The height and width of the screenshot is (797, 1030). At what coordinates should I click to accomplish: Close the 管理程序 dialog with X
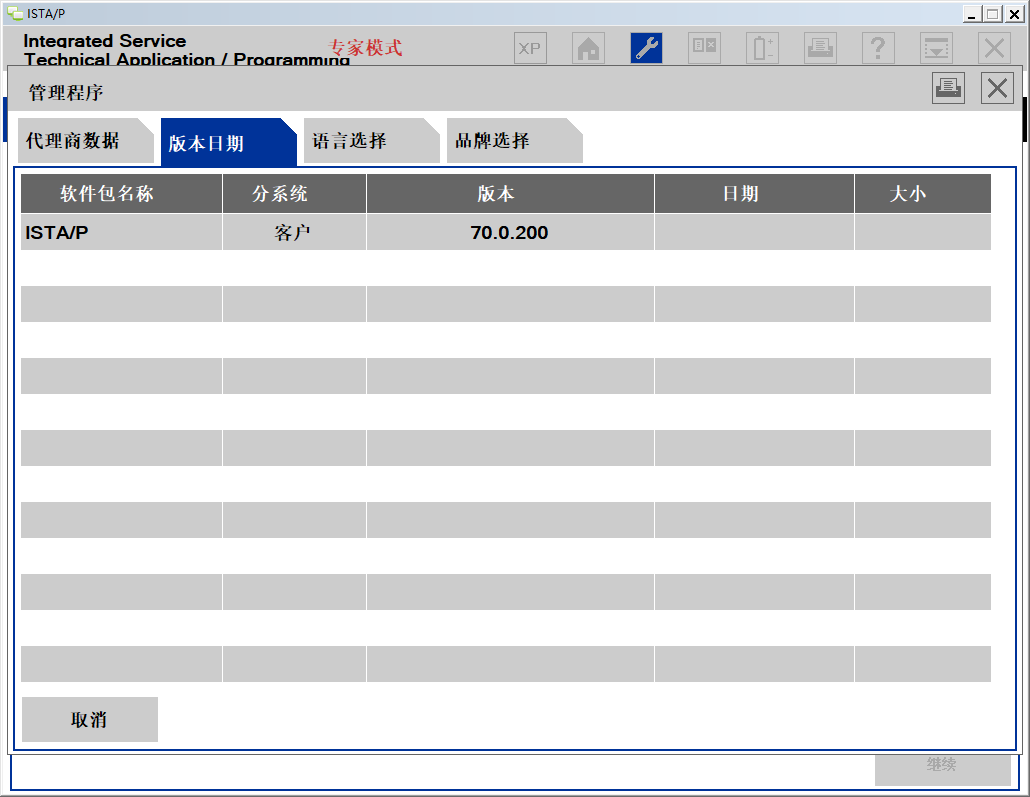tap(997, 88)
